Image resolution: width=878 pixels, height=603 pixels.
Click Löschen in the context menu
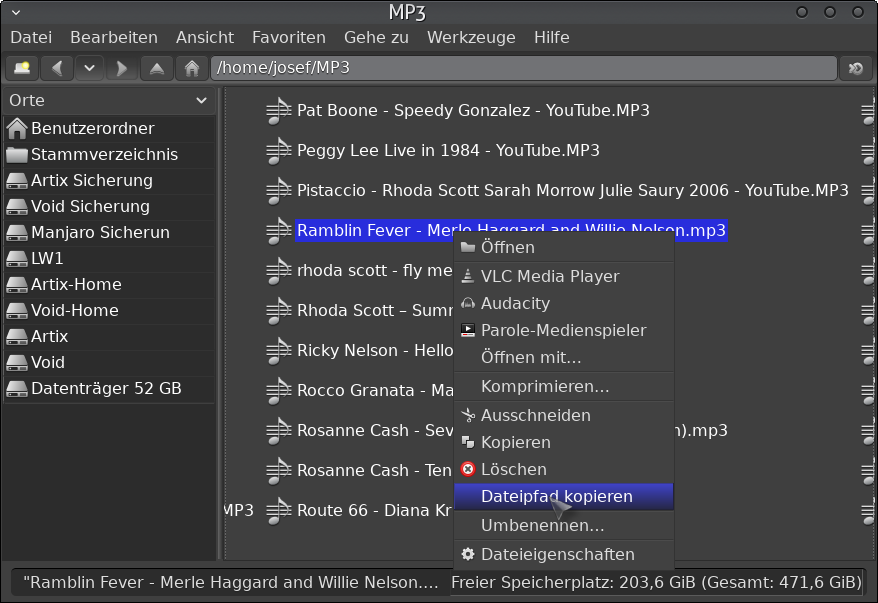513,469
